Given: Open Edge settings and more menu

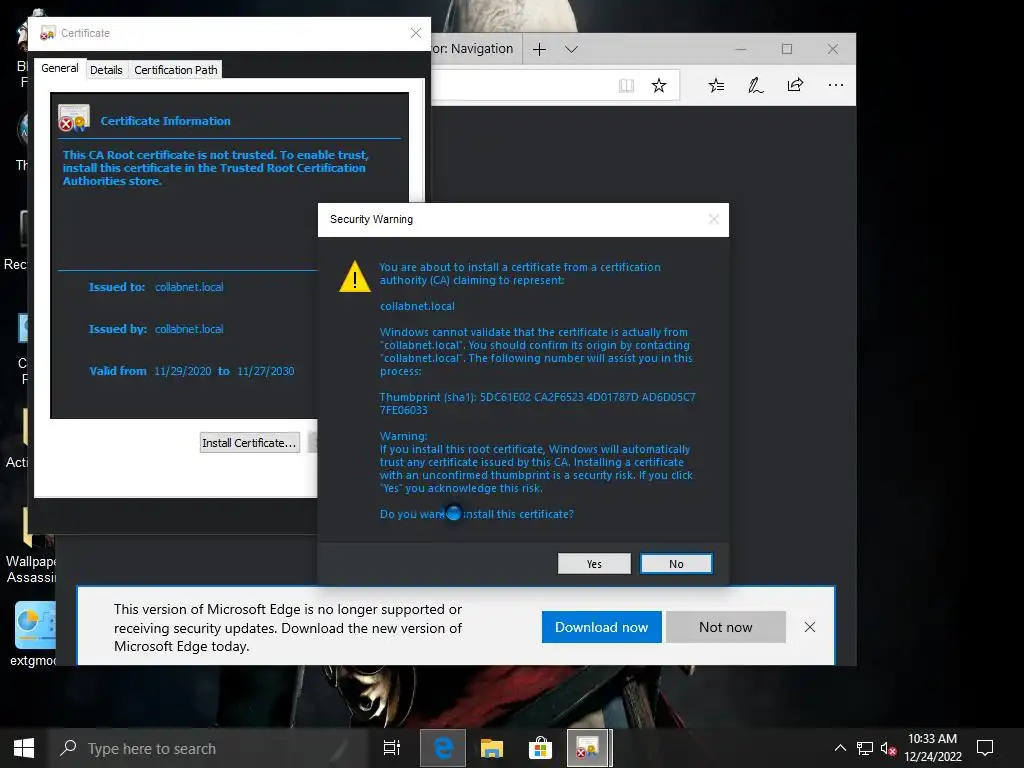Looking at the screenshot, I should point(835,86).
